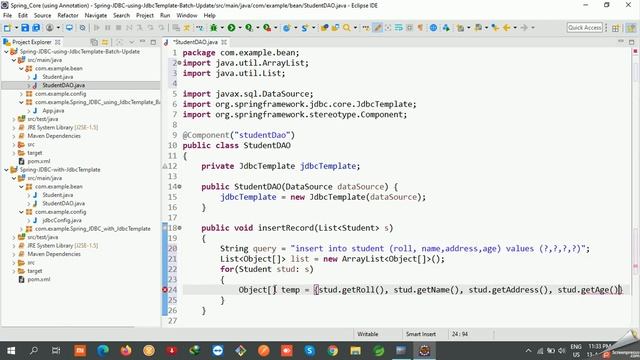Open dropdown arrow beside New wizard icon
640x360 pixels.
click(x=16, y=28)
